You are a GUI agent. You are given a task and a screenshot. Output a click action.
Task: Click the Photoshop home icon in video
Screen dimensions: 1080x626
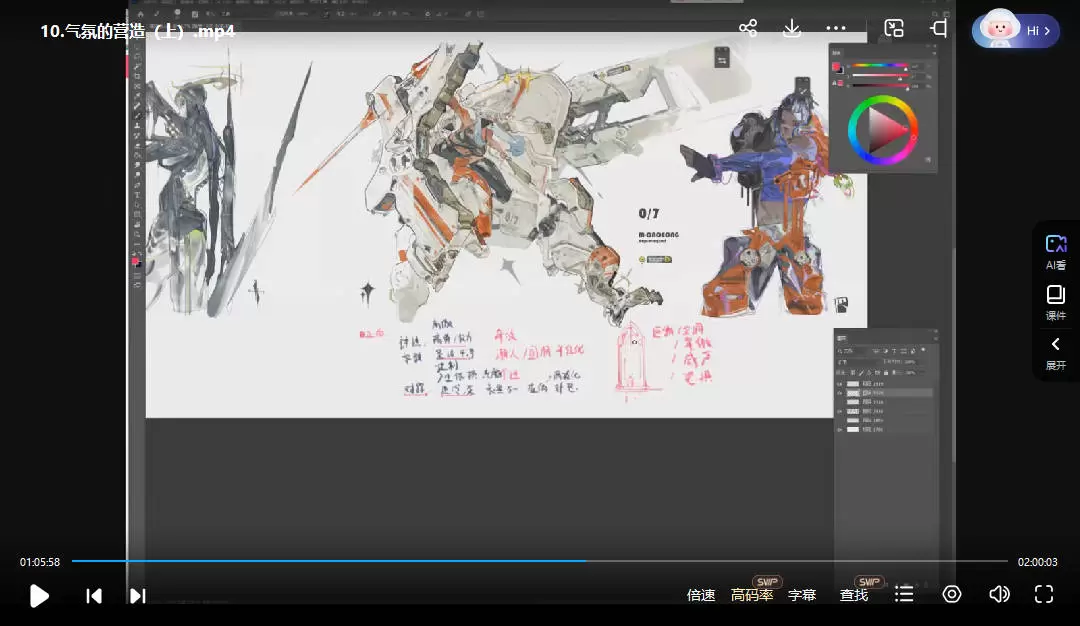pos(141,14)
